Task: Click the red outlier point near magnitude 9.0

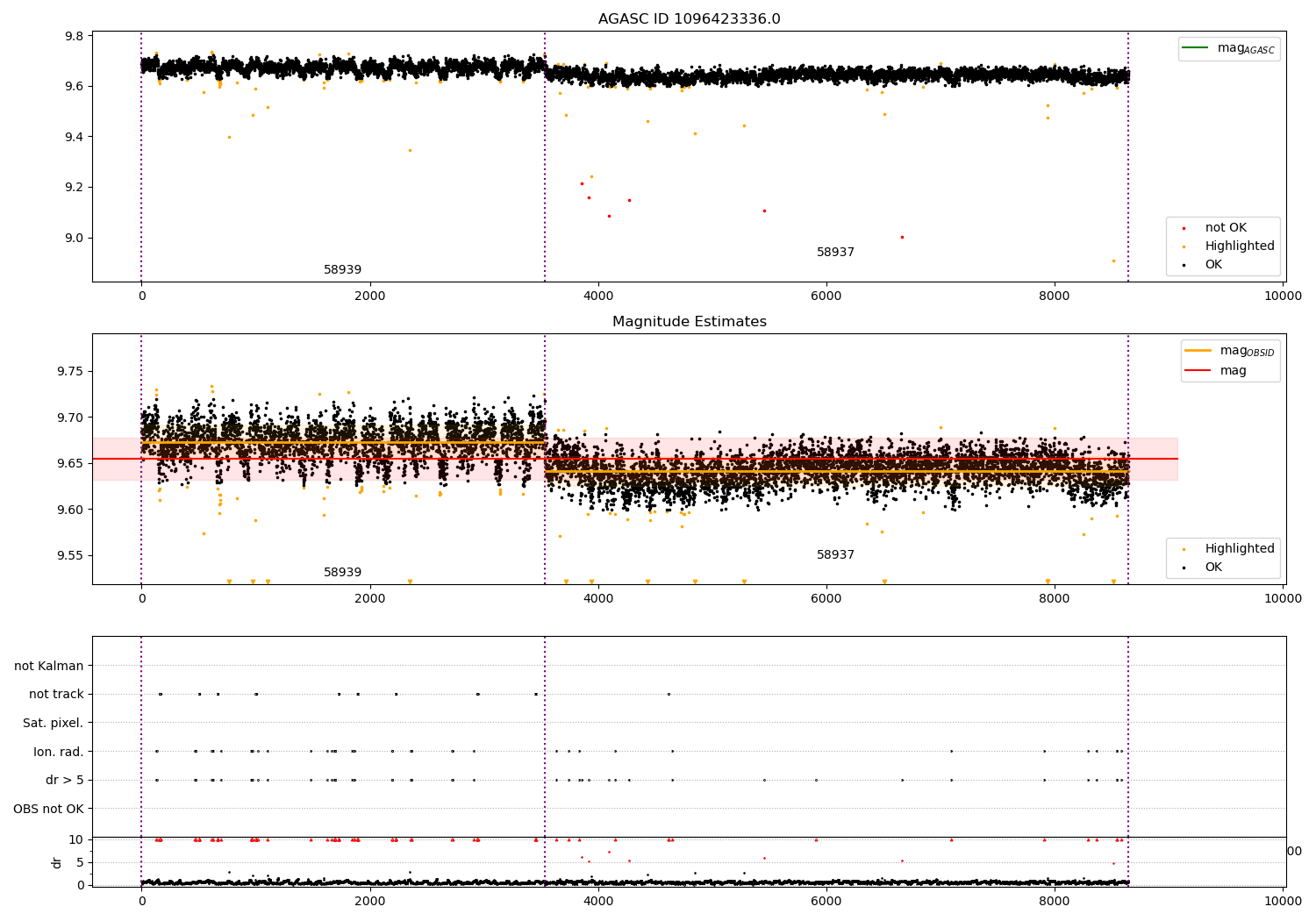Action: click(x=902, y=237)
